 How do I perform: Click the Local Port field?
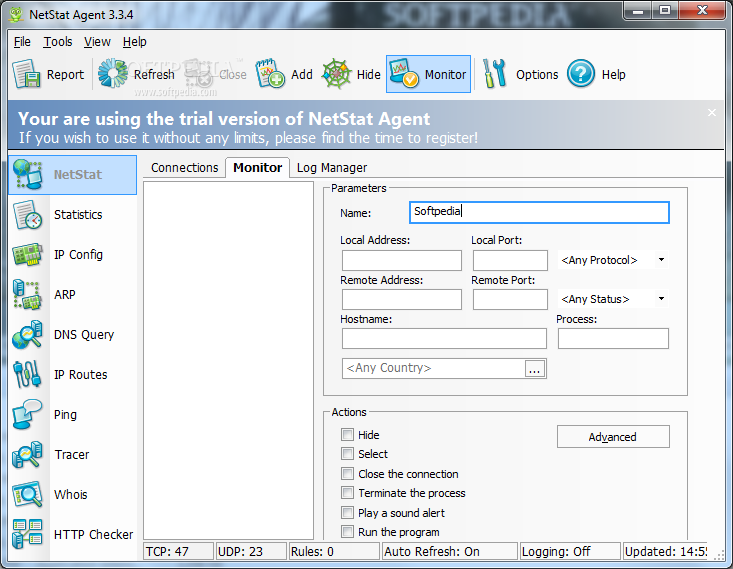pos(510,260)
